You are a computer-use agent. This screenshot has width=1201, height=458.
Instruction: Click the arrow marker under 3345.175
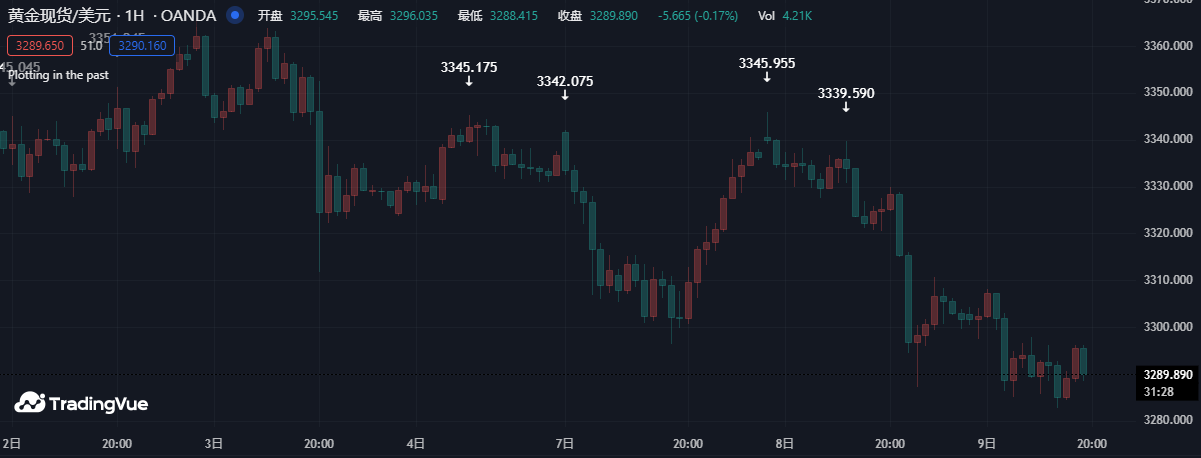pos(469,82)
